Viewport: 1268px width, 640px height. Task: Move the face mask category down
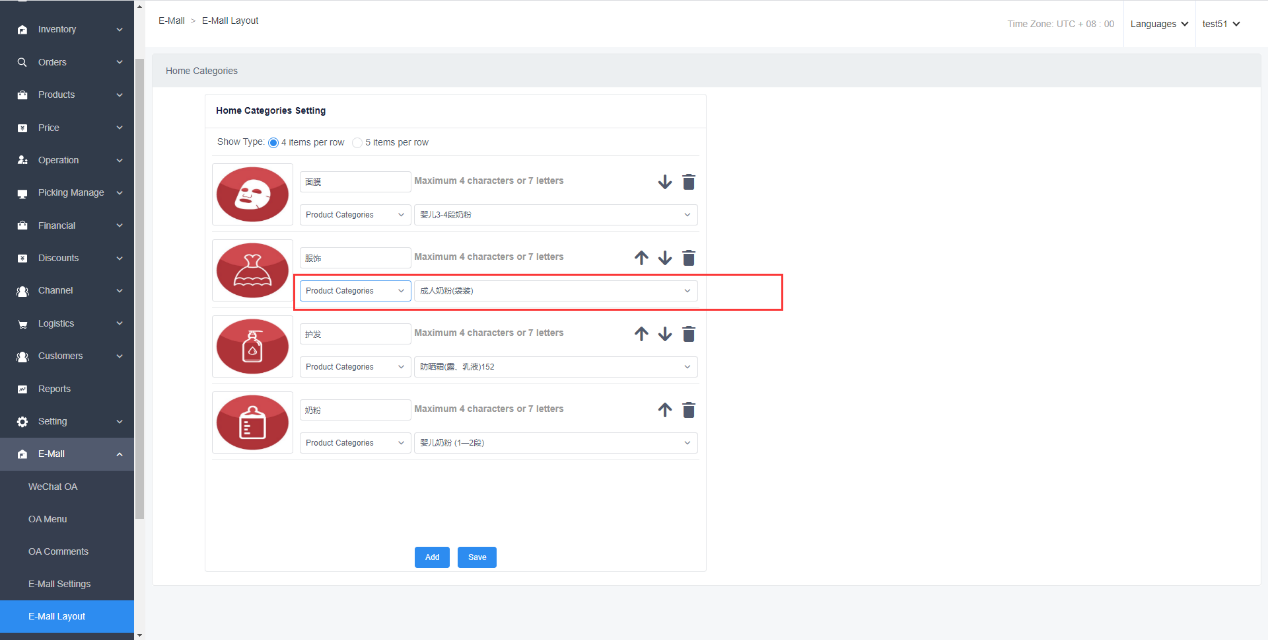(665, 182)
